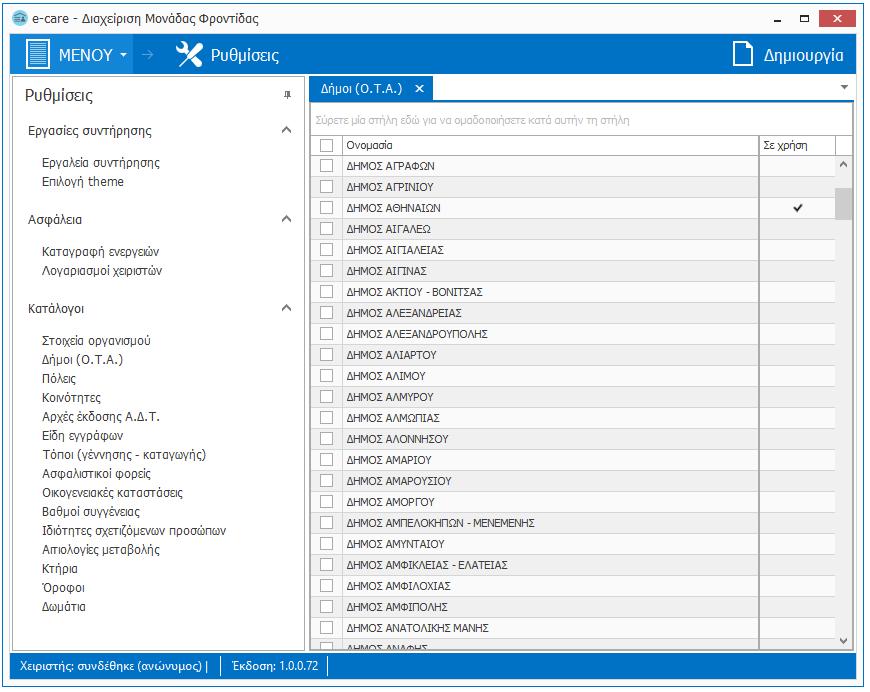
Task: Toggle the Σε χρήση checkmark for ΔΗΜΟΣ ΑΘΗΝΑΙΩΝ
Action: [x=797, y=208]
